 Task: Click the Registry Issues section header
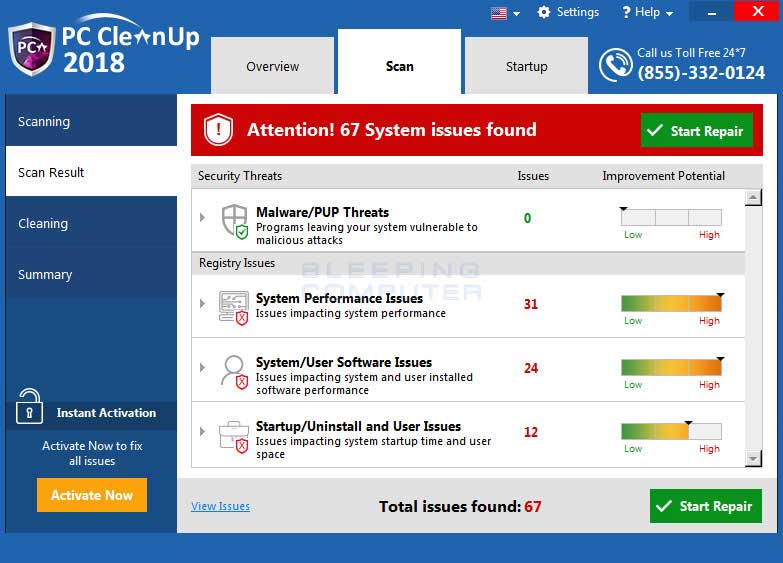[237, 263]
